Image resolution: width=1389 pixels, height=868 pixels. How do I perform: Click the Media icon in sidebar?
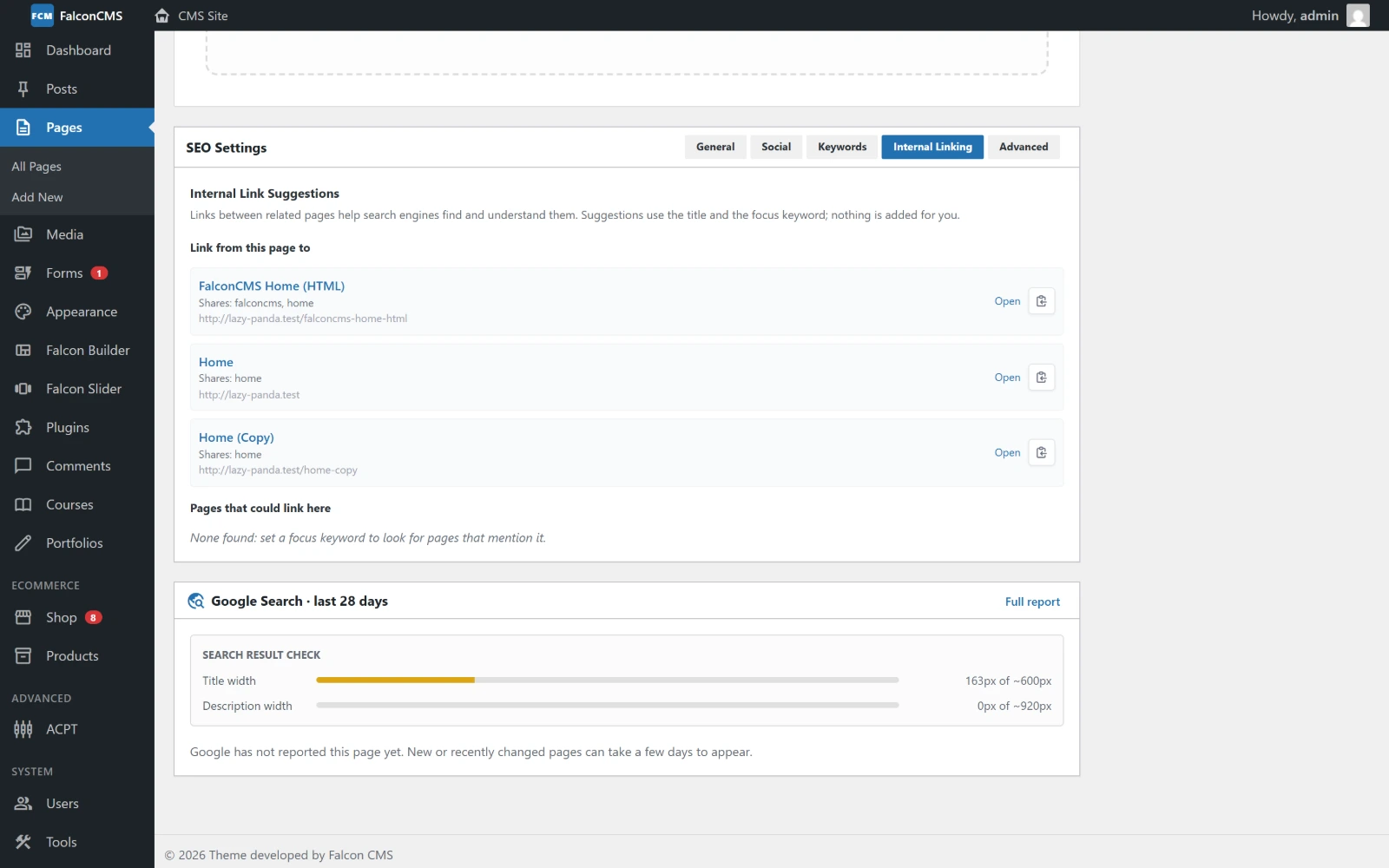pos(23,234)
